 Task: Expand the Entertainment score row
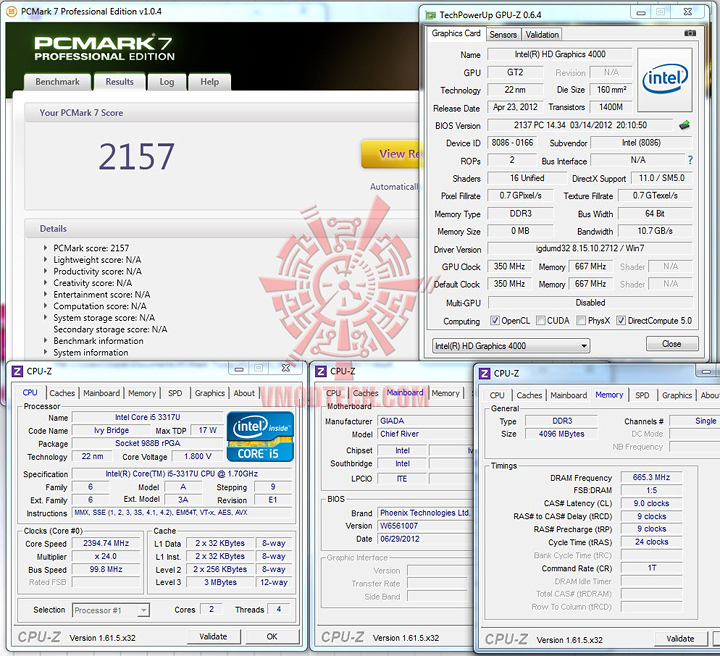point(45,294)
